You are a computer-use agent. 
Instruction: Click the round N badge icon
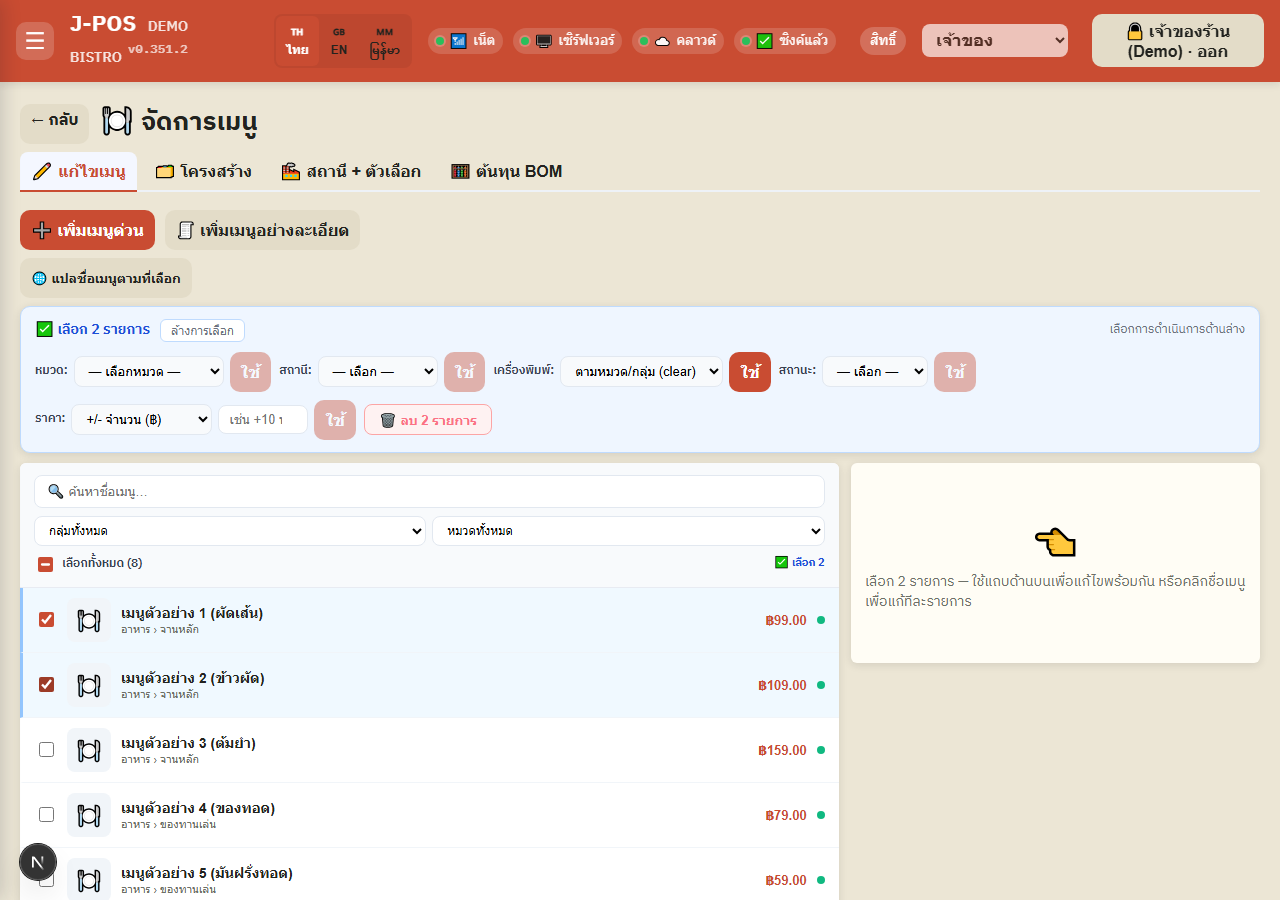click(x=38, y=862)
